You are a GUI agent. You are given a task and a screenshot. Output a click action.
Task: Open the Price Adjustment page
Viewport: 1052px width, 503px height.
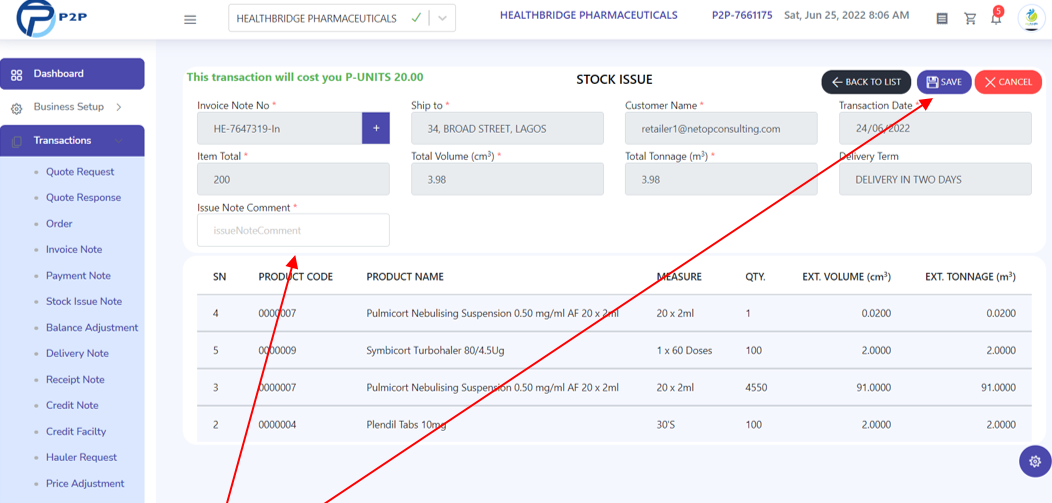85,484
